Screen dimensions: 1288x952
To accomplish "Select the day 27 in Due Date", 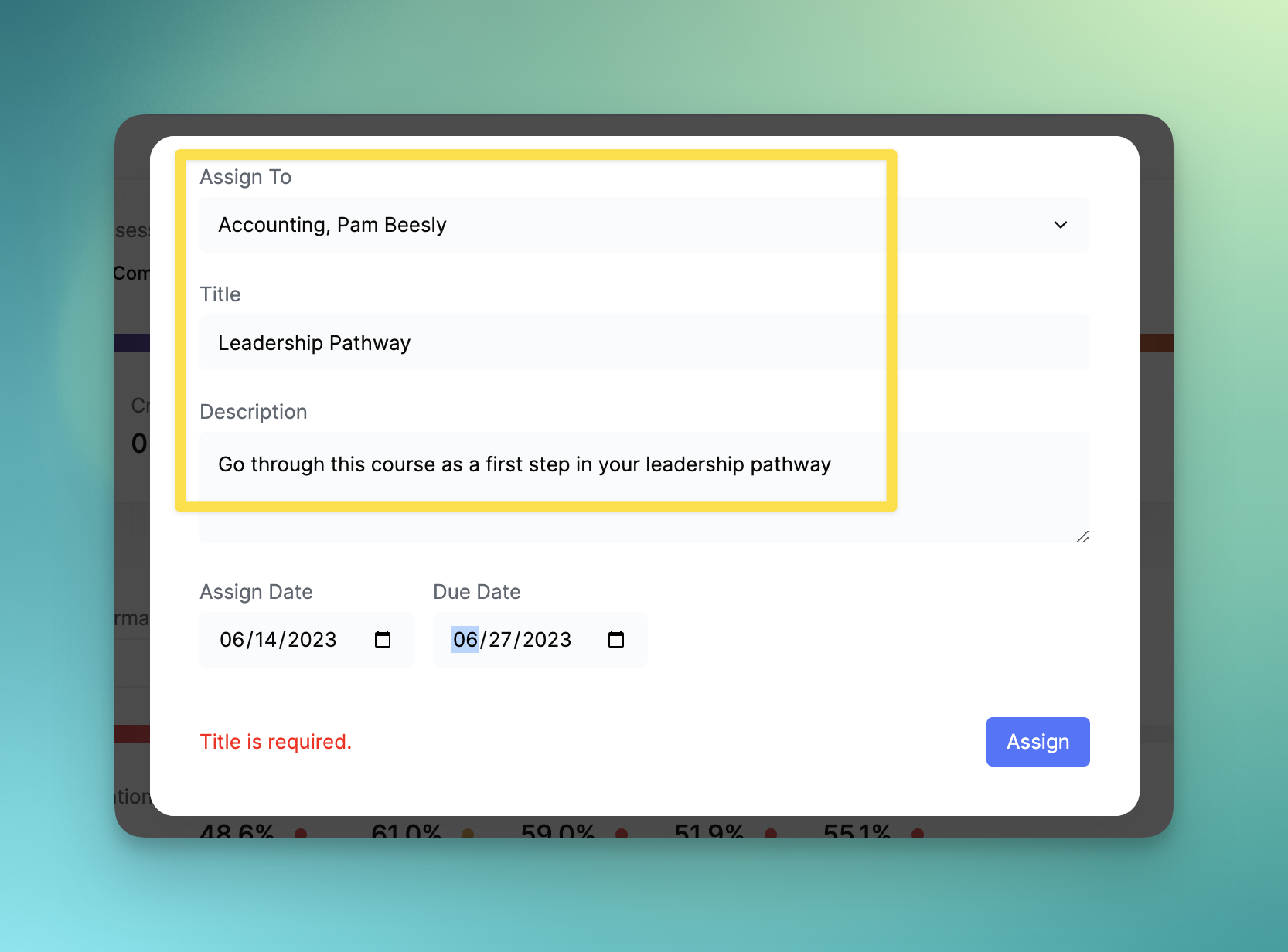I will tap(500, 640).
